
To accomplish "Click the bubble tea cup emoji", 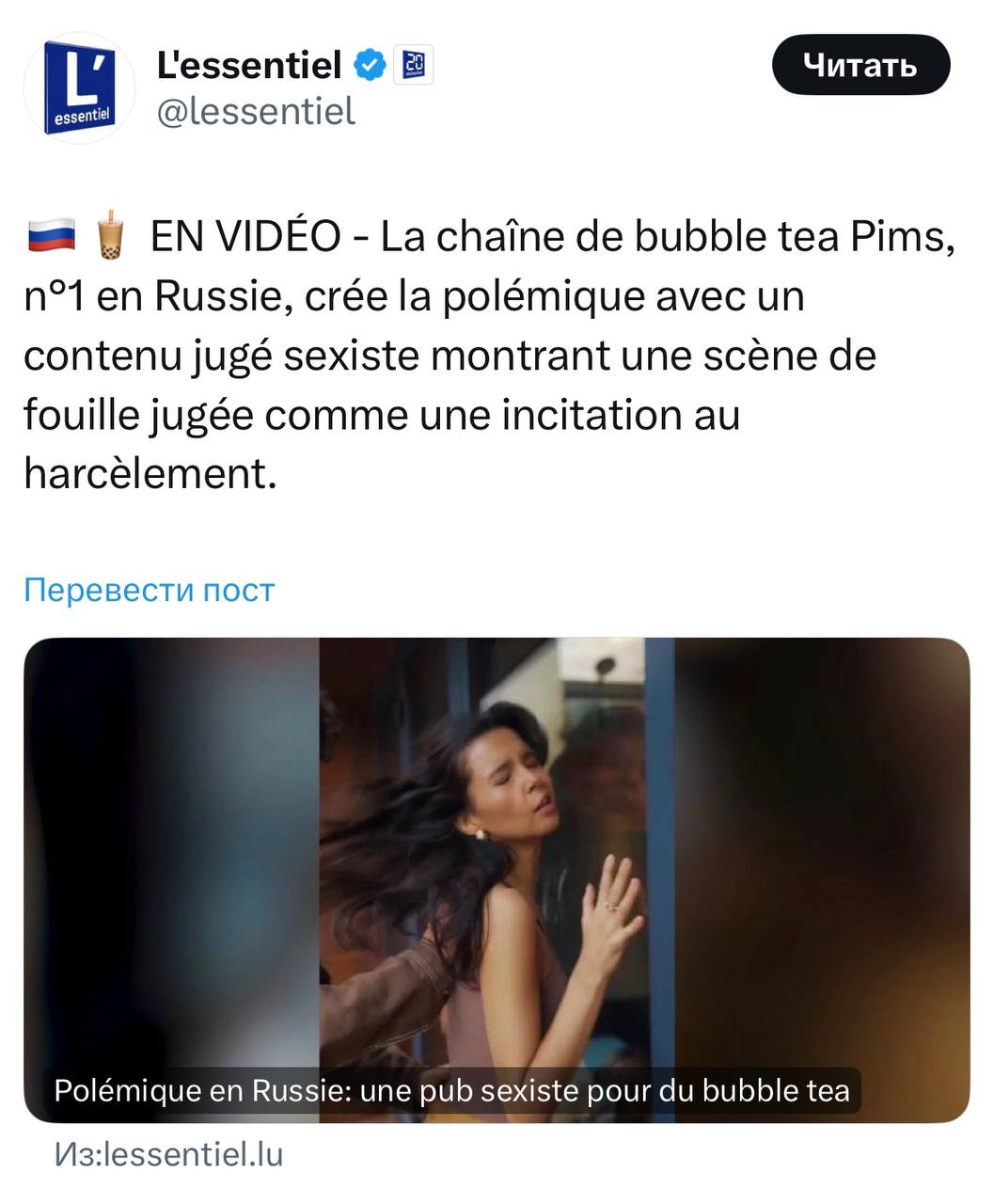I will tap(111, 235).
